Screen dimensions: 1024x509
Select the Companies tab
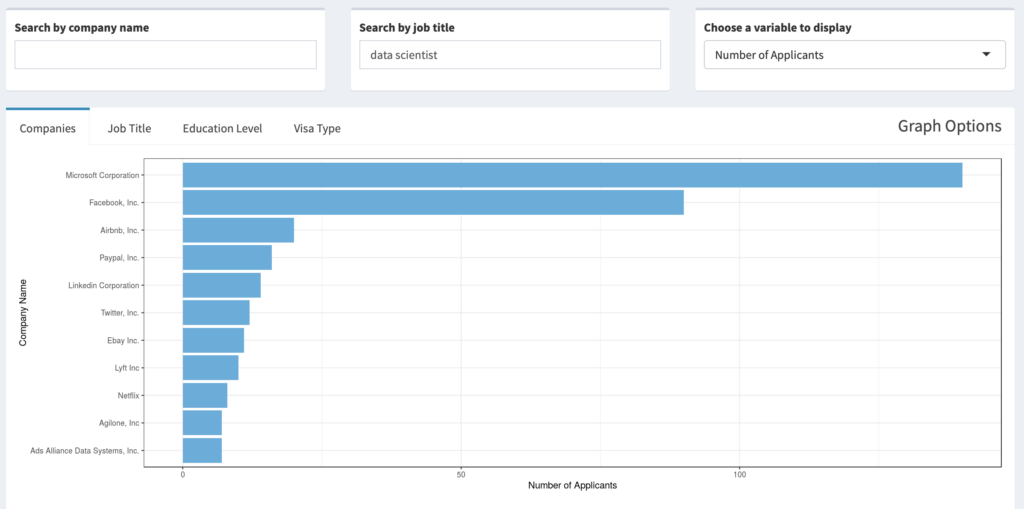tap(48, 128)
